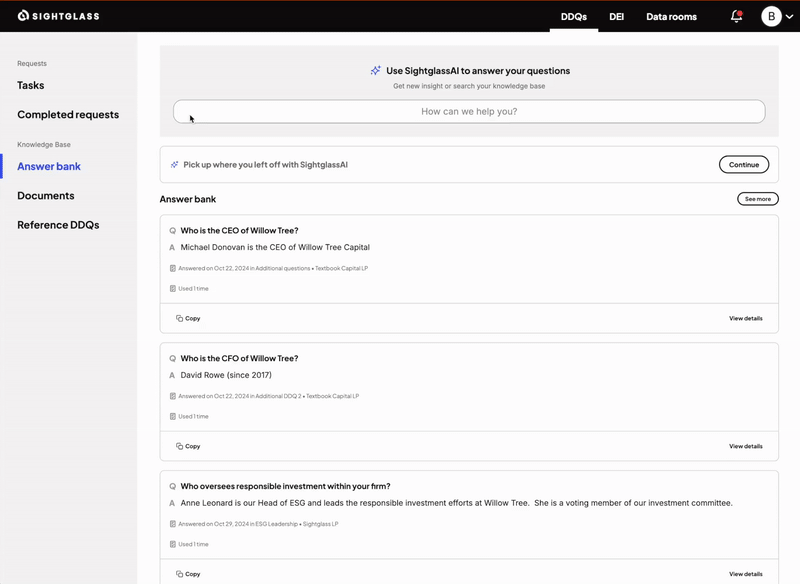Click Used 1 time text in CEO card
Viewport: 800px width, 584px height.
[193, 289]
